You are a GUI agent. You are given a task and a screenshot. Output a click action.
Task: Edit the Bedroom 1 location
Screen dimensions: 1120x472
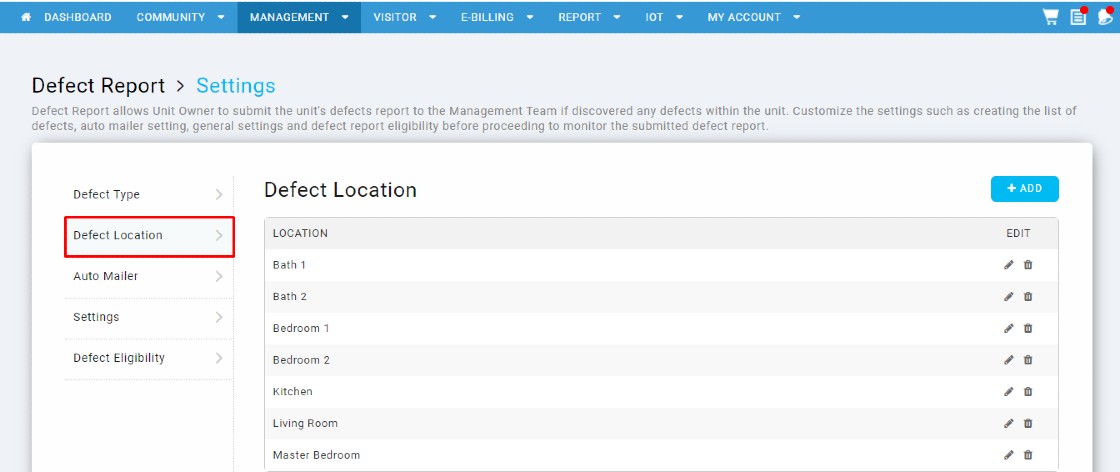pos(1009,328)
